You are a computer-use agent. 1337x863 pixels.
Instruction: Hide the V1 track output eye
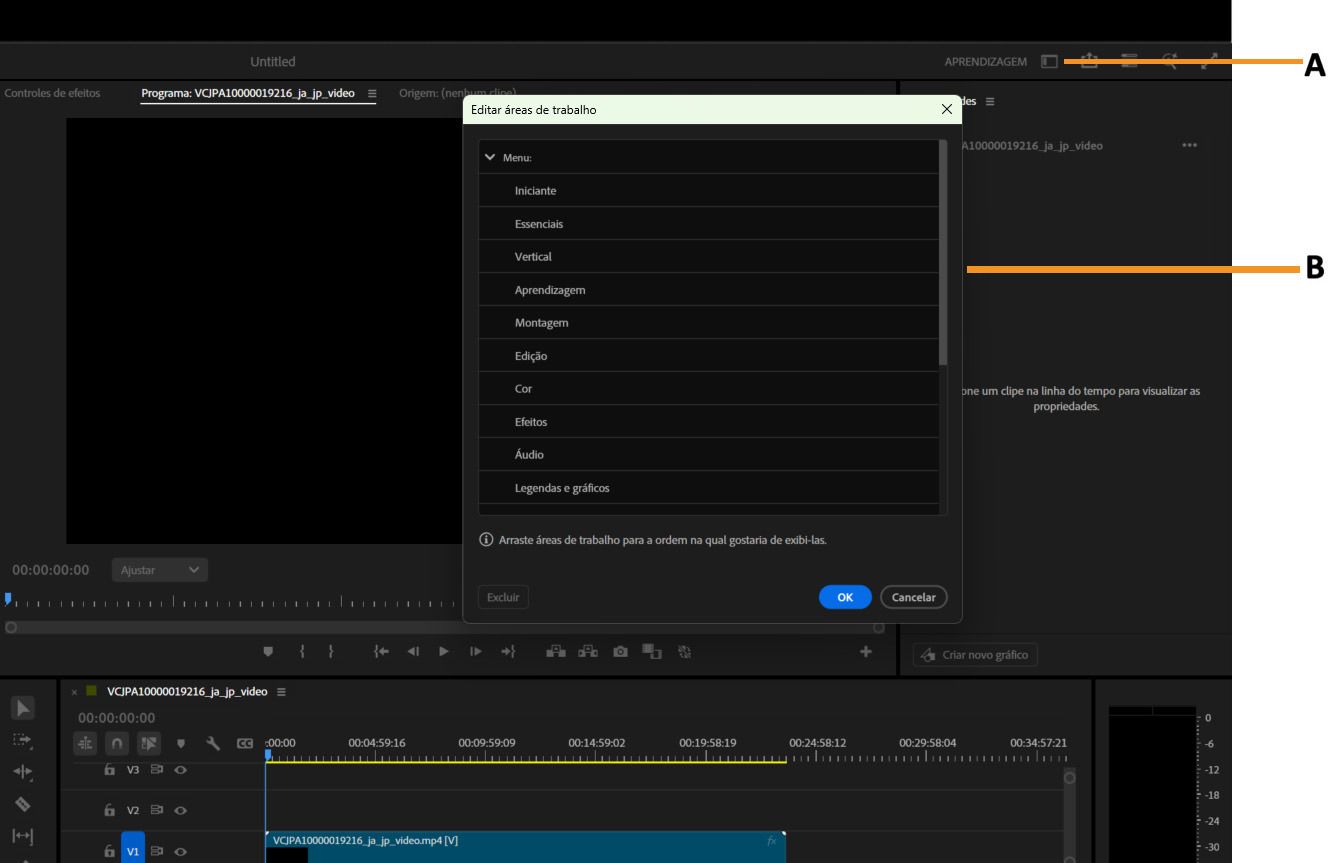180,852
